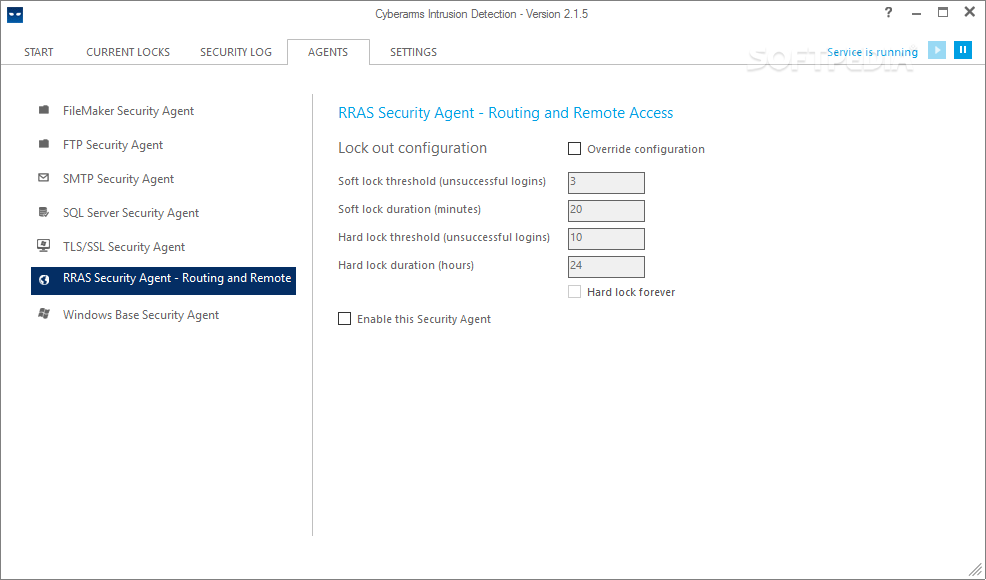Click the 'Soft lock duration (minutes)' label
Viewport: 986px width, 580px height.
(x=409, y=209)
